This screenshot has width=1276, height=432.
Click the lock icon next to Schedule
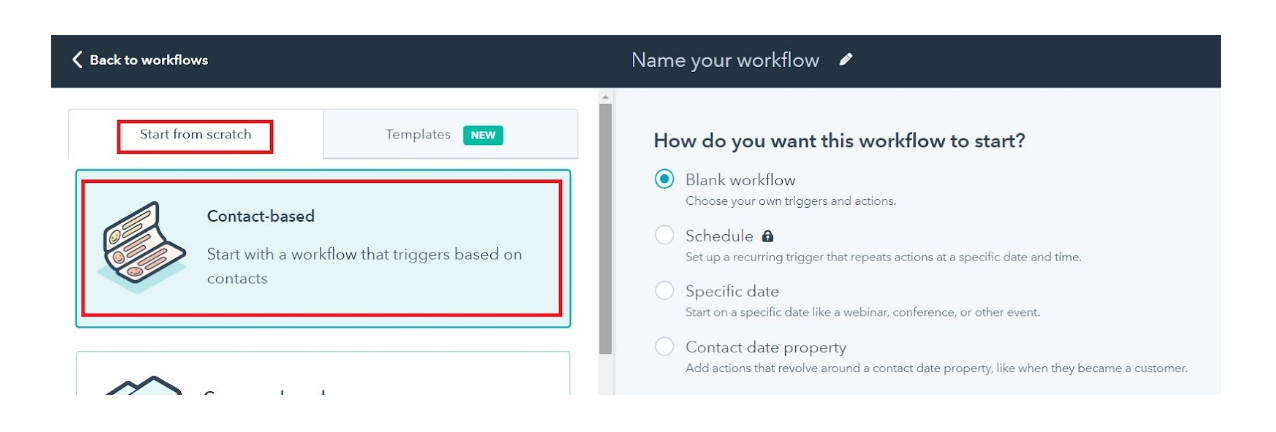click(767, 237)
